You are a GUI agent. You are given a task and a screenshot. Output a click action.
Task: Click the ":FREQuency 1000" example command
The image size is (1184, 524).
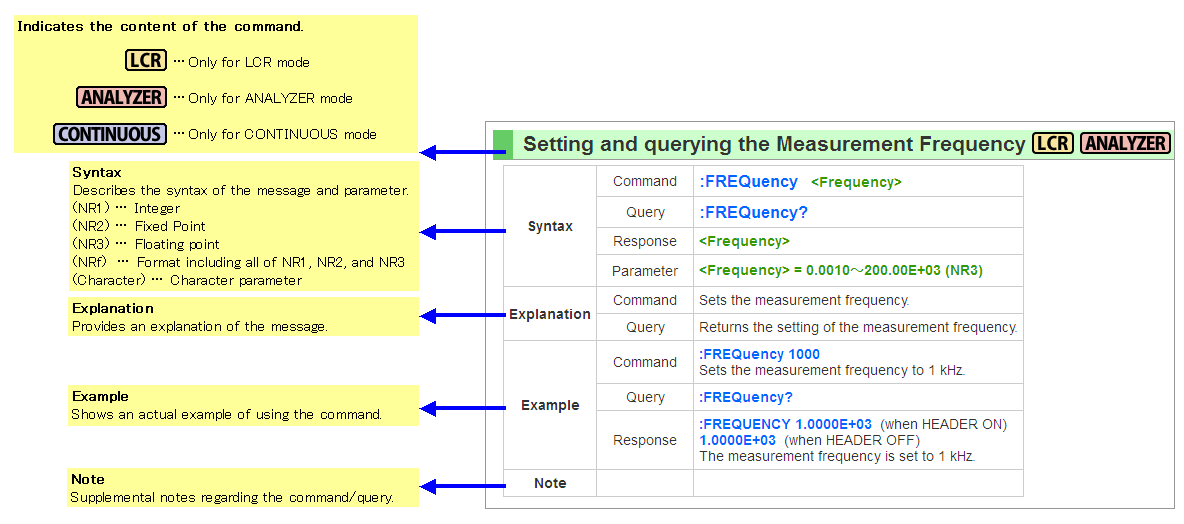pyautogui.click(x=759, y=354)
